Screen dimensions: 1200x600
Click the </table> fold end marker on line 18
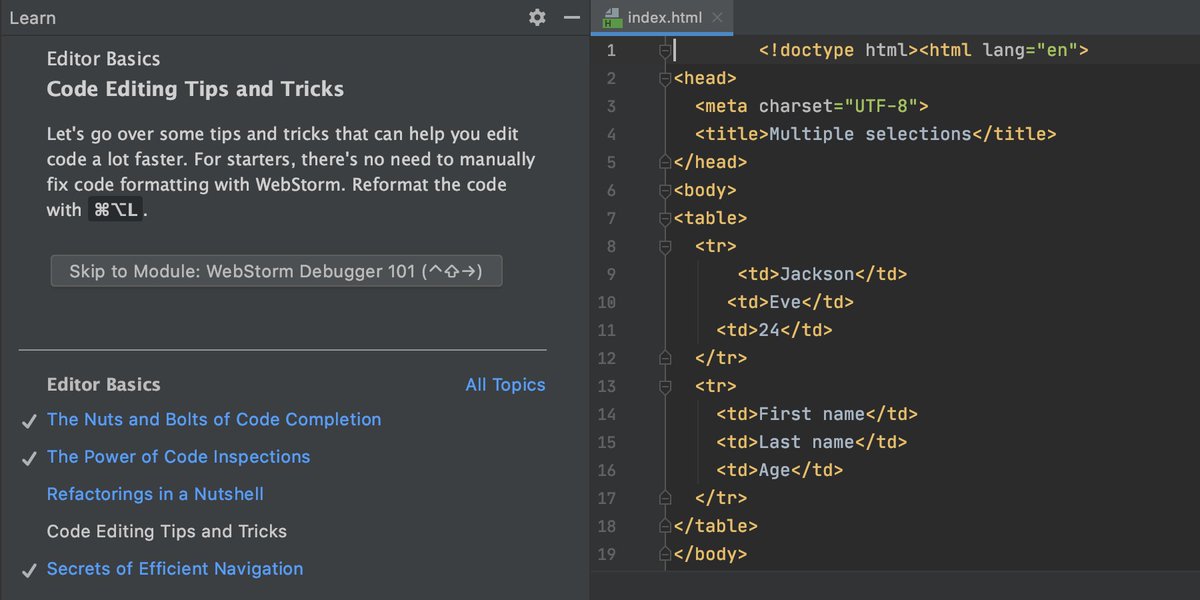point(664,526)
